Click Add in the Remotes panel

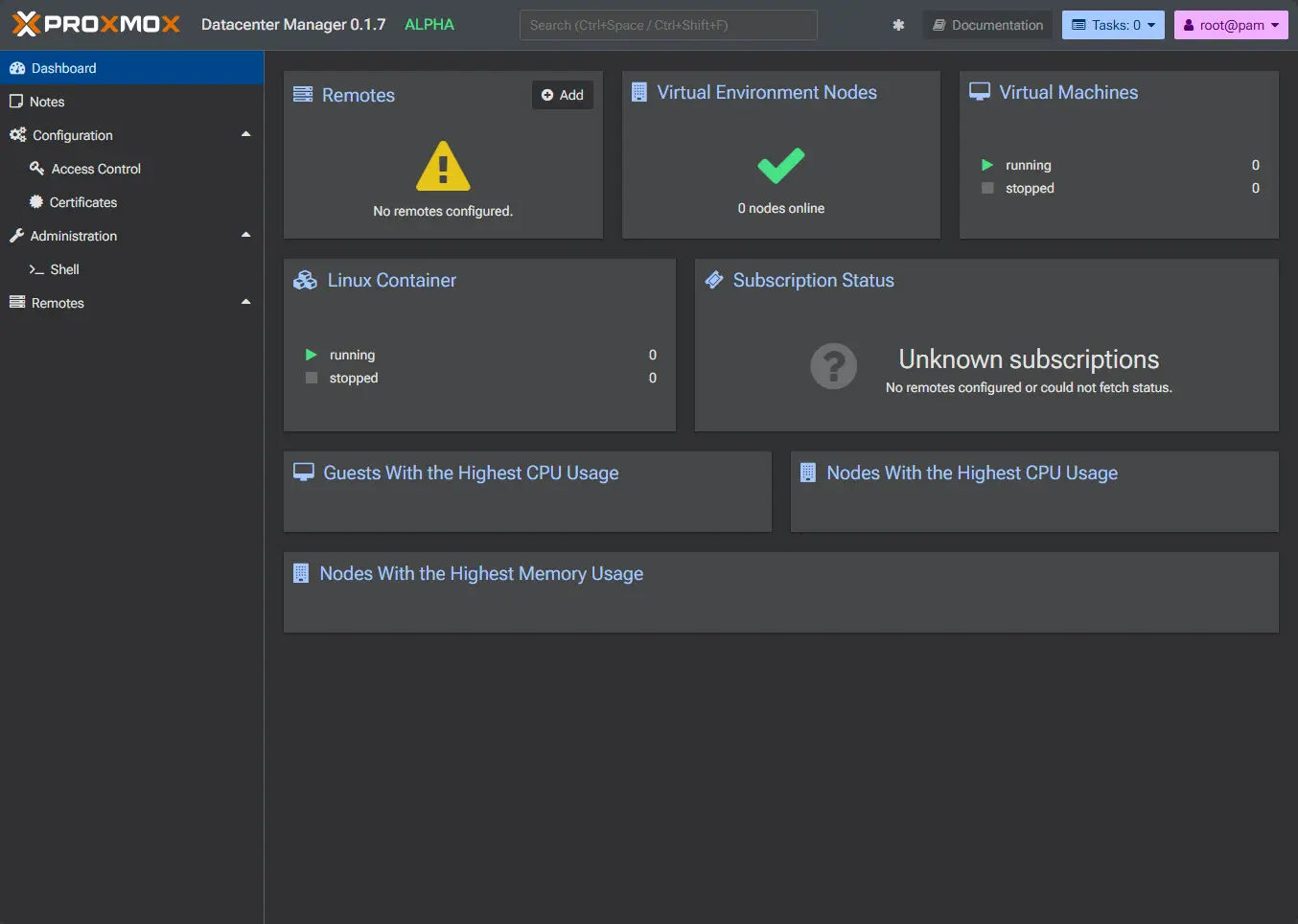[x=562, y=95]
